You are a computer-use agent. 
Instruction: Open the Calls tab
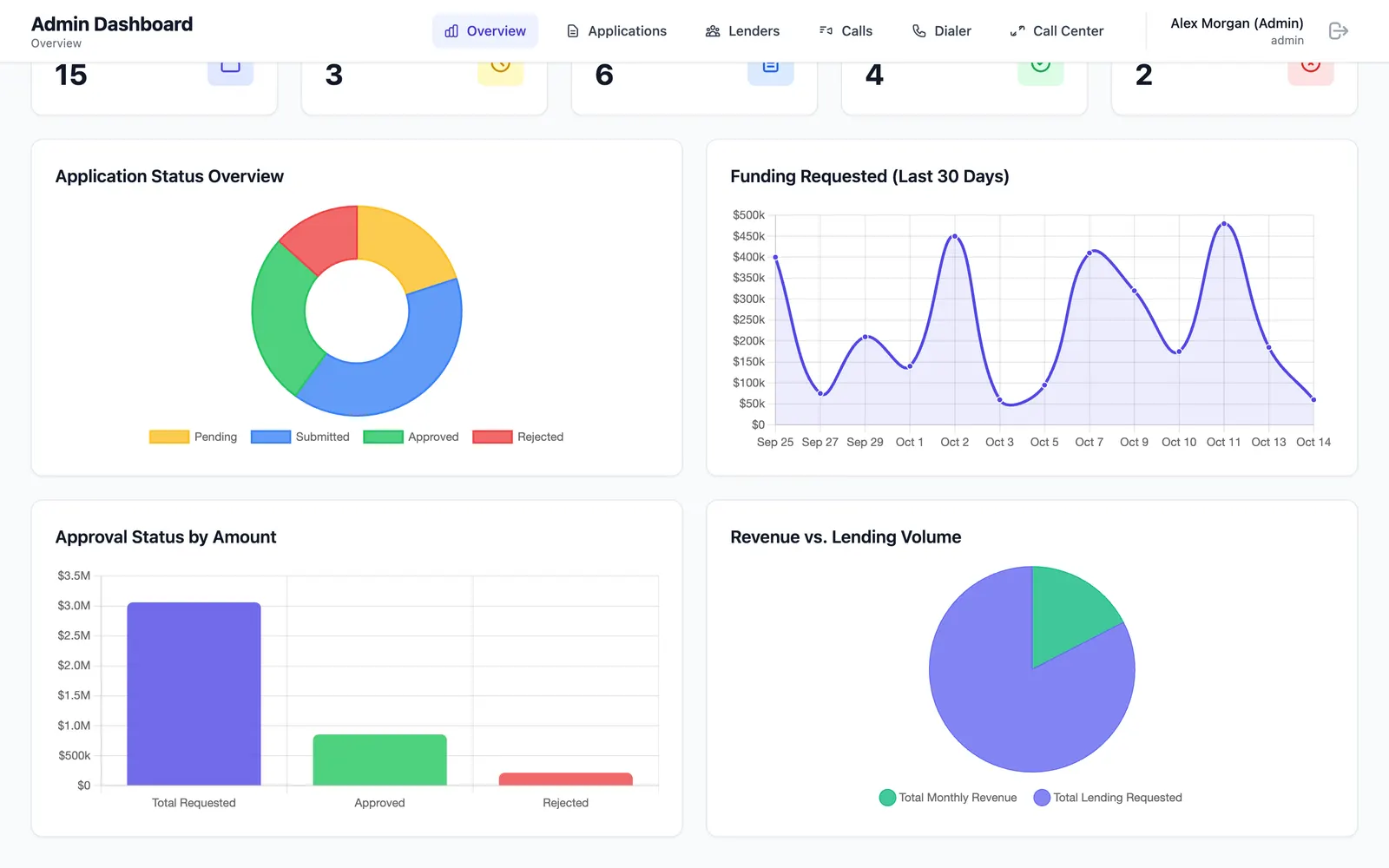846,31
